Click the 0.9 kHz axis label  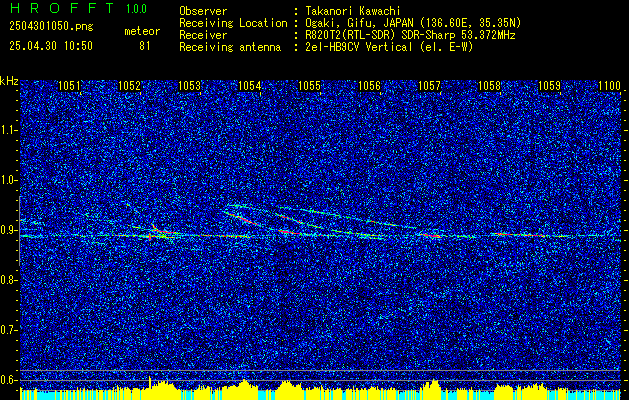8,230
